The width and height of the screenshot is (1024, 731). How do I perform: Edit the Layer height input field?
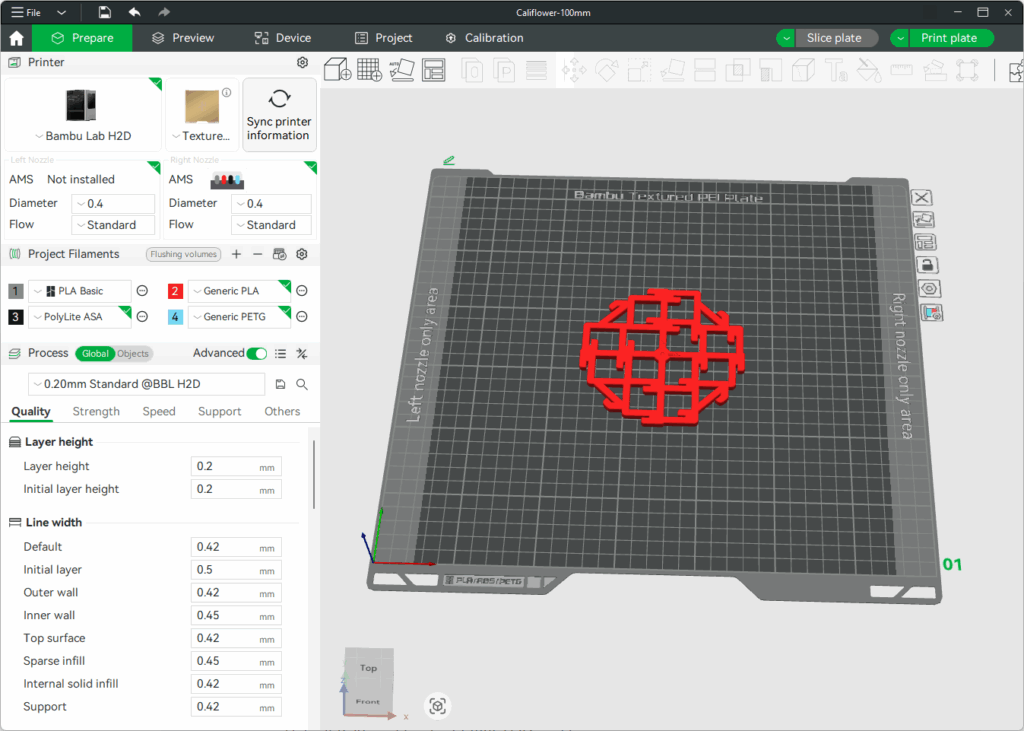(x=236, y=465)
